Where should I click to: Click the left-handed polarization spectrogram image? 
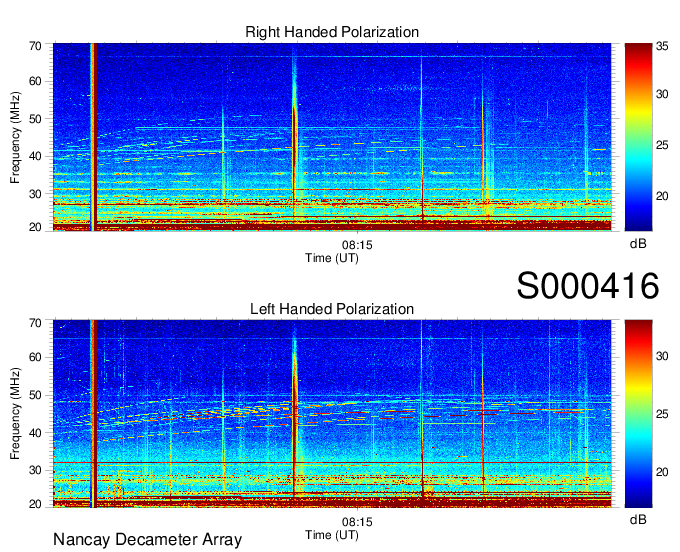tap(332, 414)
